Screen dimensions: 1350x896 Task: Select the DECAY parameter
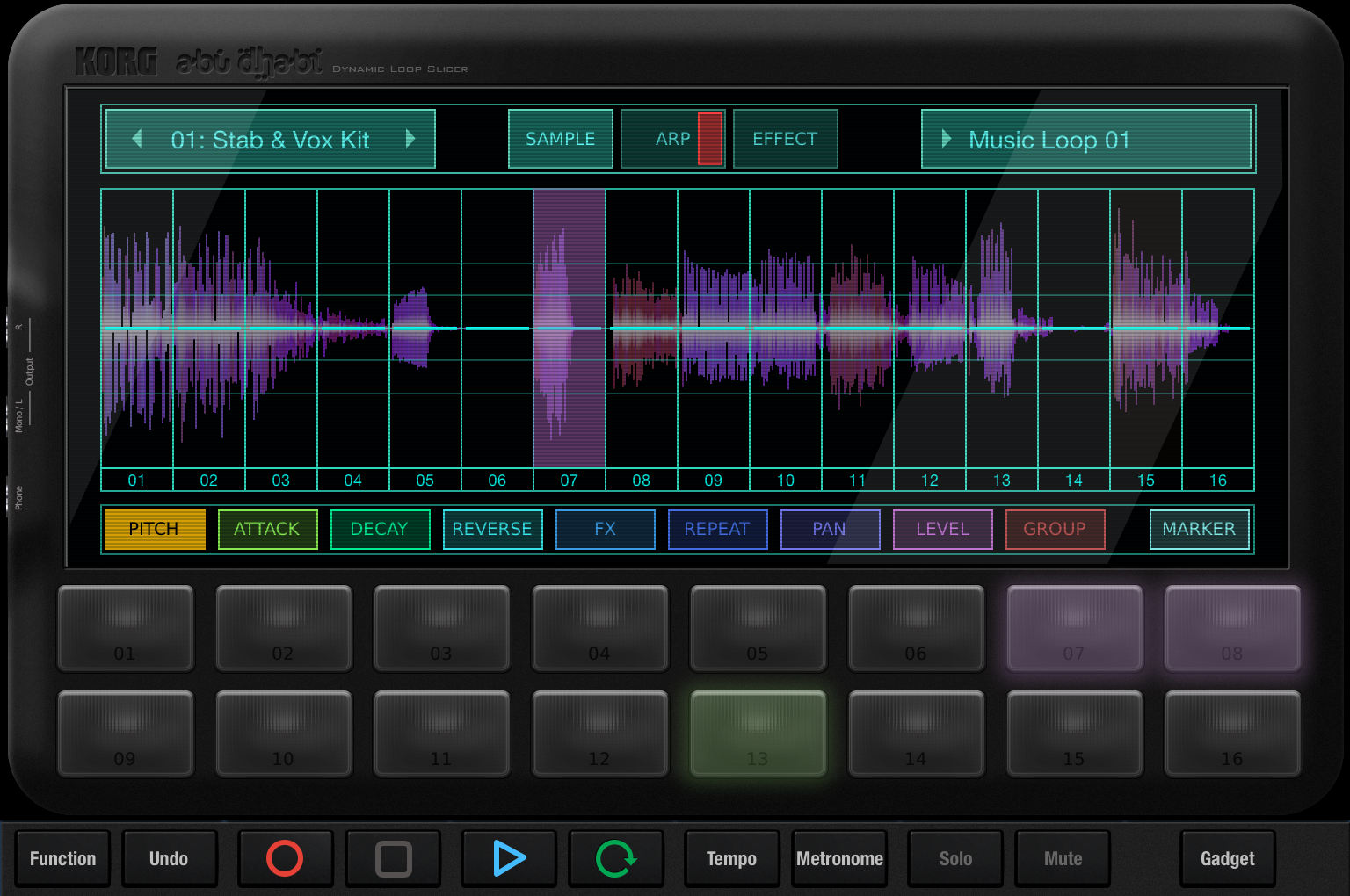(x=380, y=529)
